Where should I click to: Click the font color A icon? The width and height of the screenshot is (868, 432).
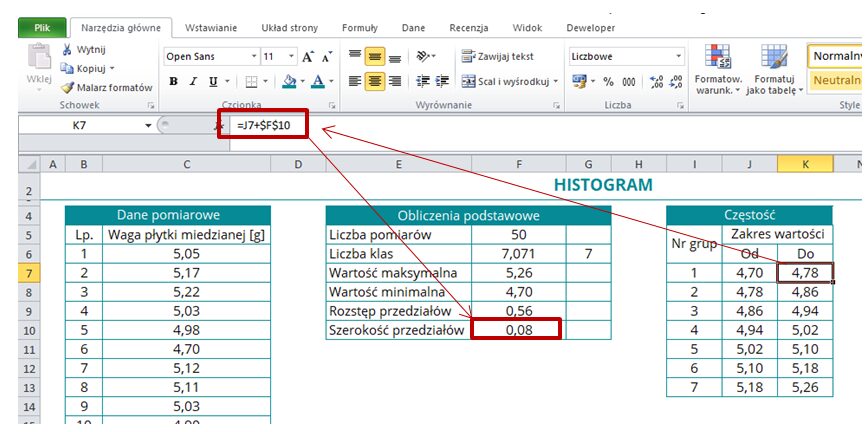[317, 81]
